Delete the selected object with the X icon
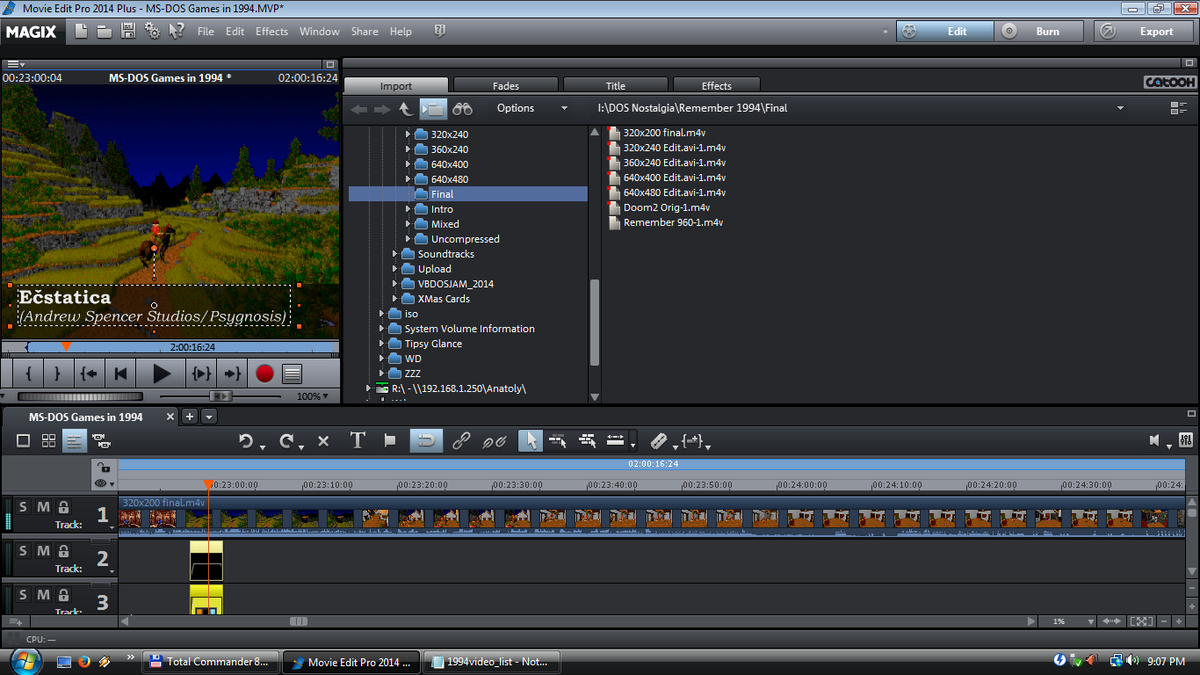 click(323, 441)
